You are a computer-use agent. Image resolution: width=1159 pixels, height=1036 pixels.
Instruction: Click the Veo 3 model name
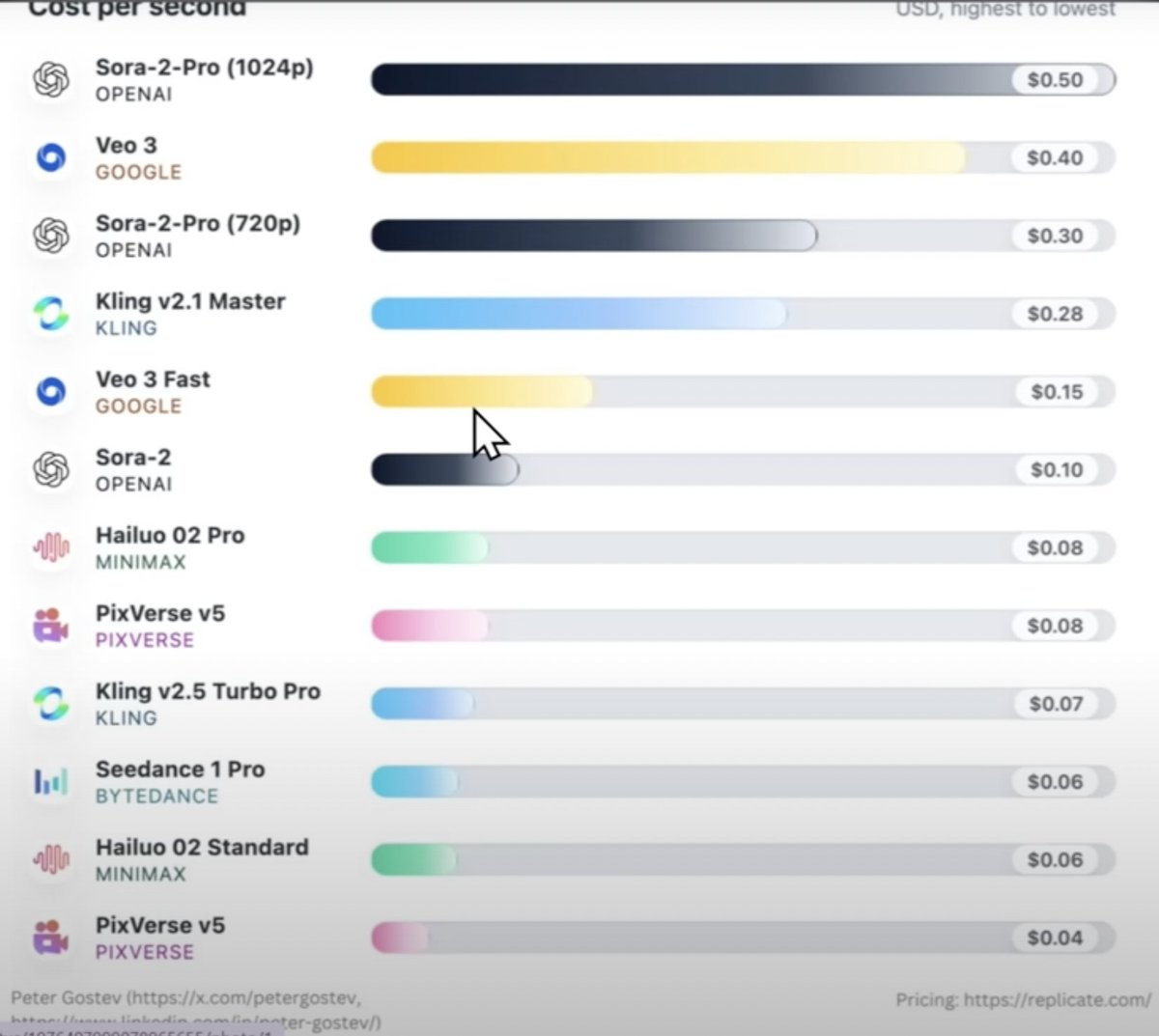(x=126, y=145)
